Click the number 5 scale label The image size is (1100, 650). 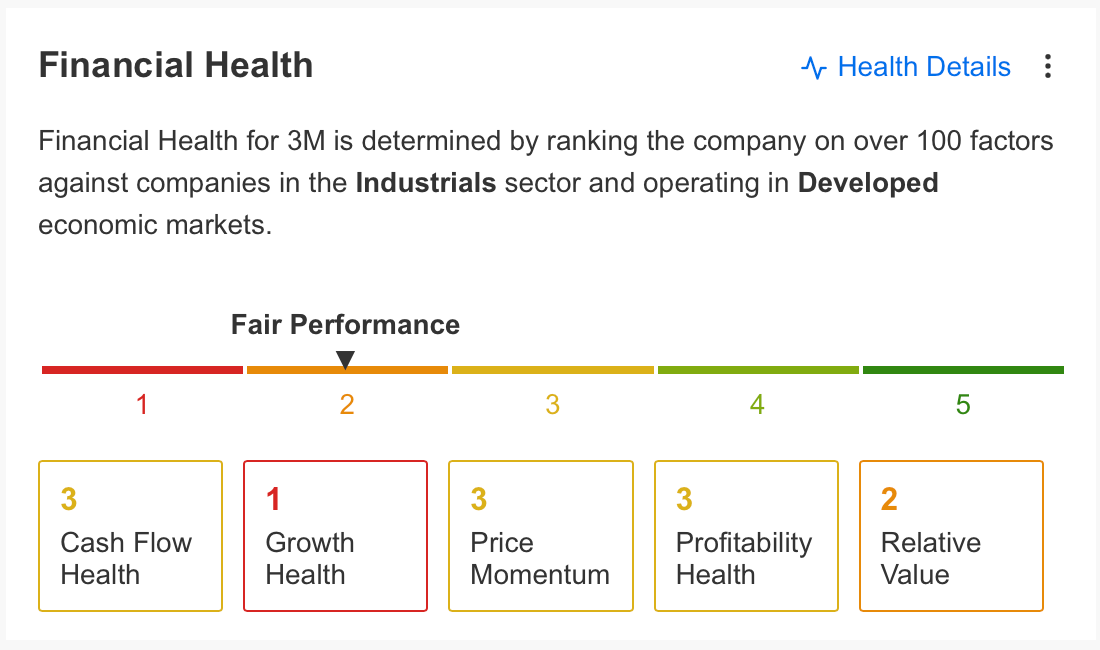pos(963,405)
